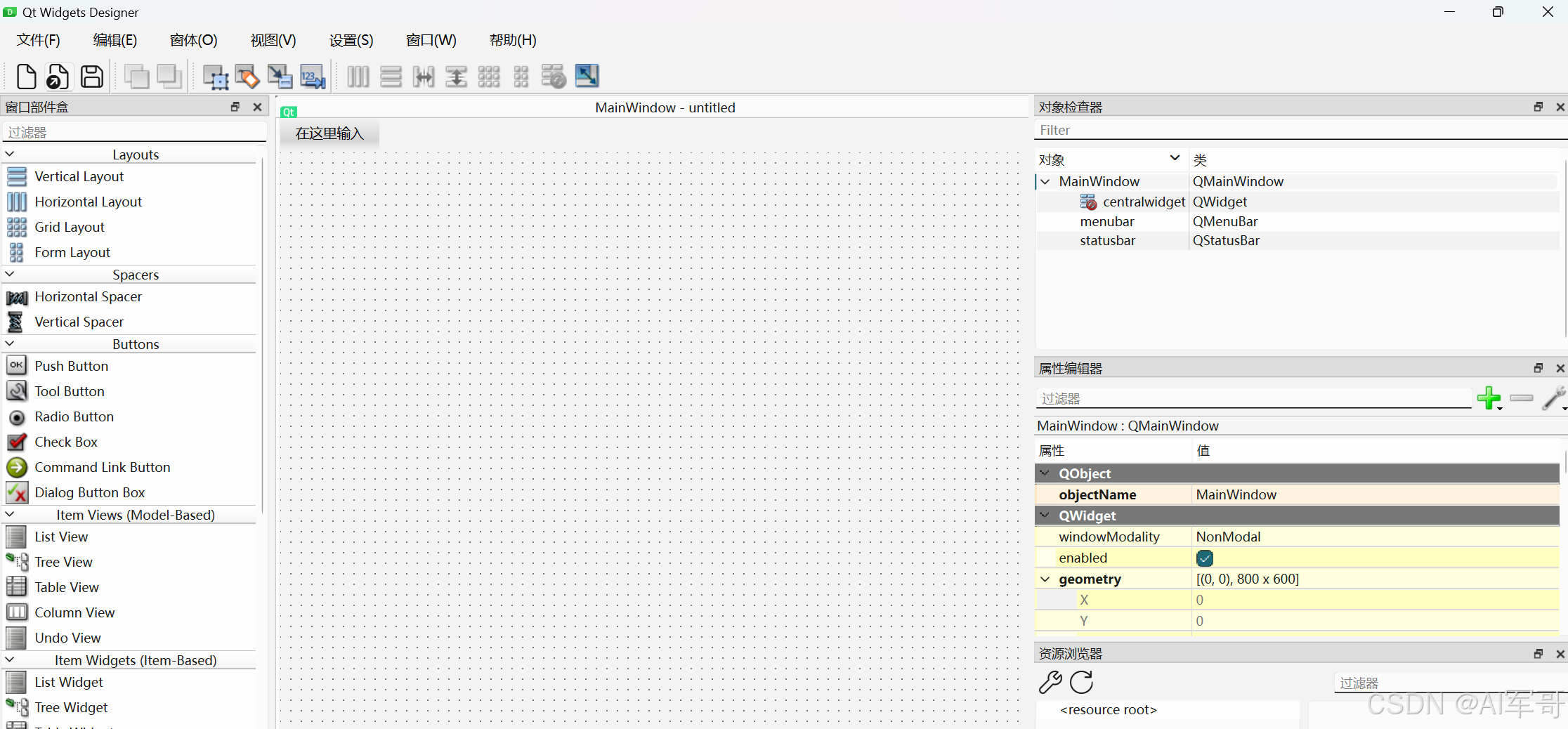
Task: Collapse the Layouts category
Action: 10,154
